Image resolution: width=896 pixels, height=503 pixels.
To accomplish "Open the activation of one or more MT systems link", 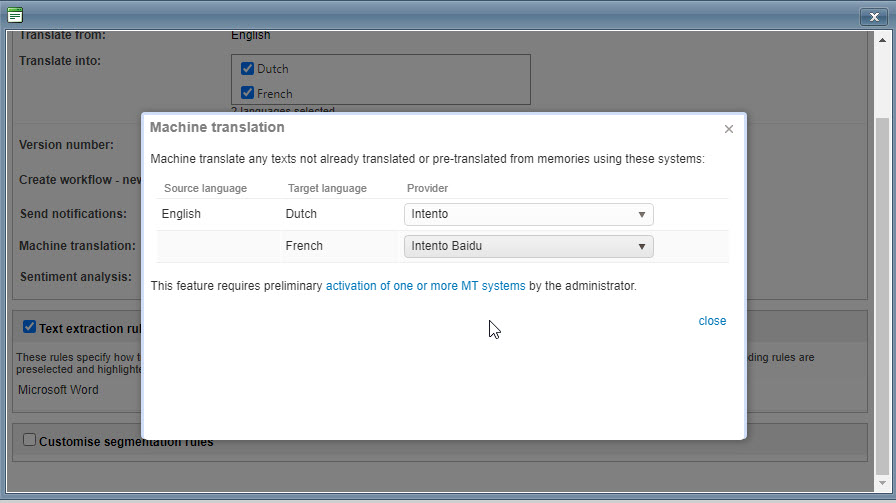I will (x=425, y=286).
